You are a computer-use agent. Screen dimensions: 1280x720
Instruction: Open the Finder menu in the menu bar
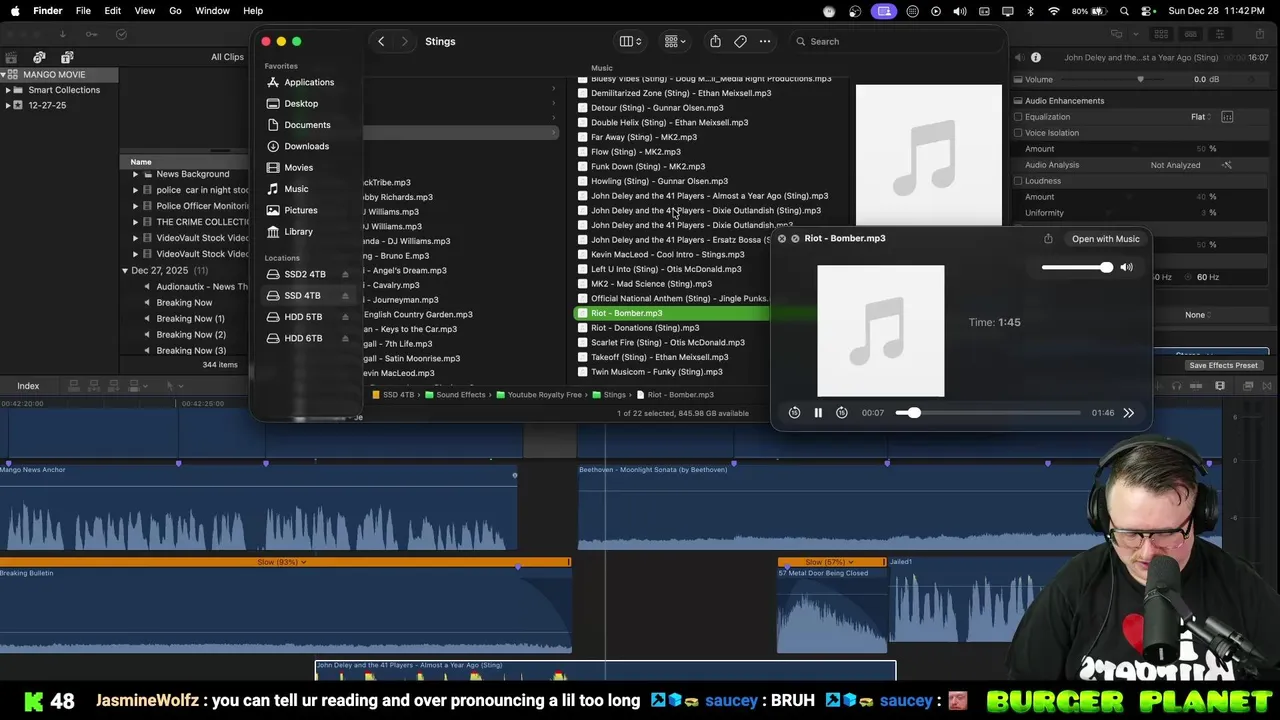pyautogui.click(x=48, y=11)
